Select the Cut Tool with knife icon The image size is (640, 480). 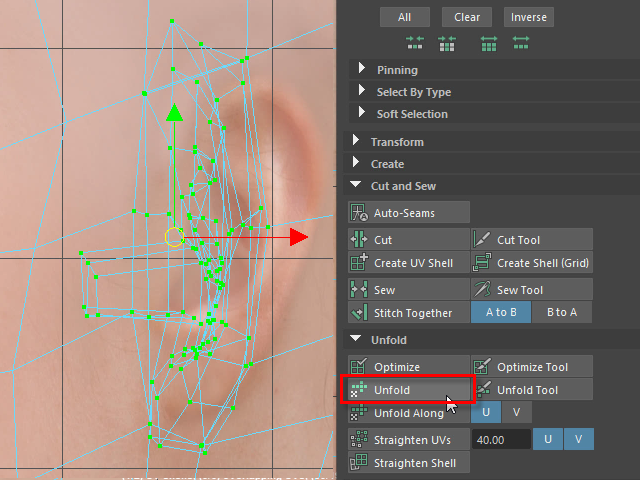482,240
